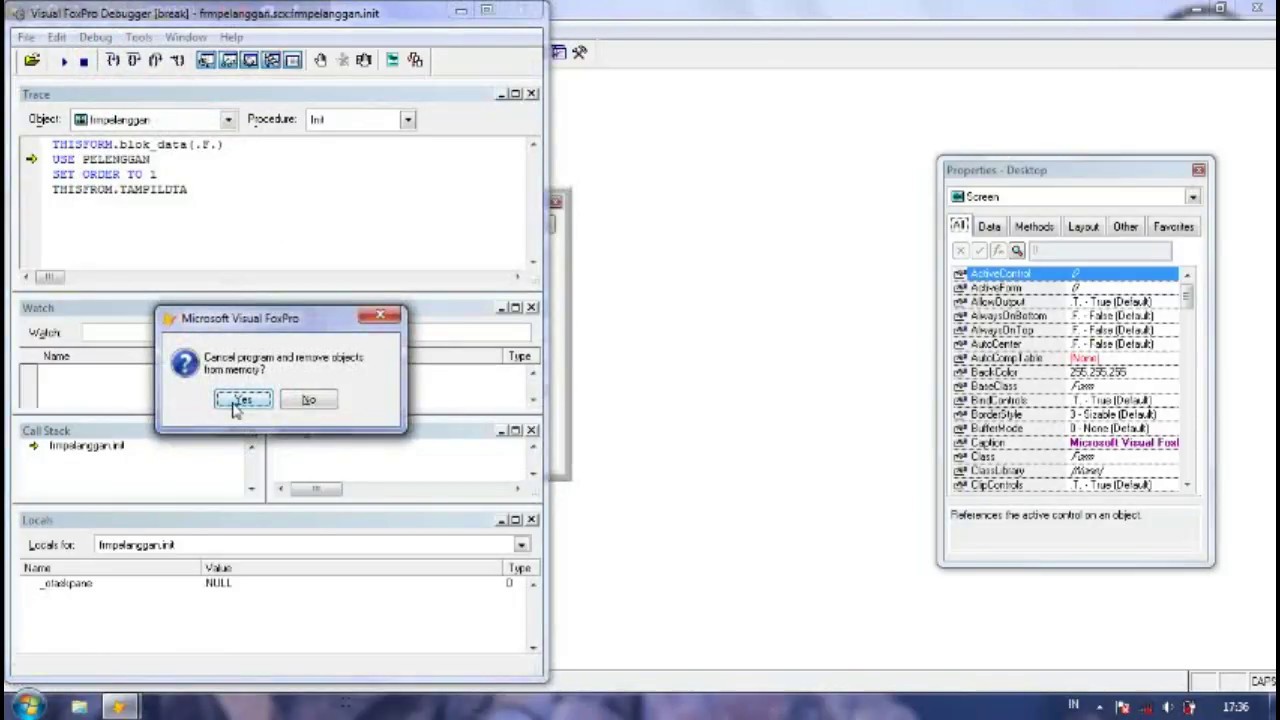Select frmpelanggan.init in Call Stack
Image resolution: width=1280 pixels, height=720 pixels.
click(x=87, y=446)
